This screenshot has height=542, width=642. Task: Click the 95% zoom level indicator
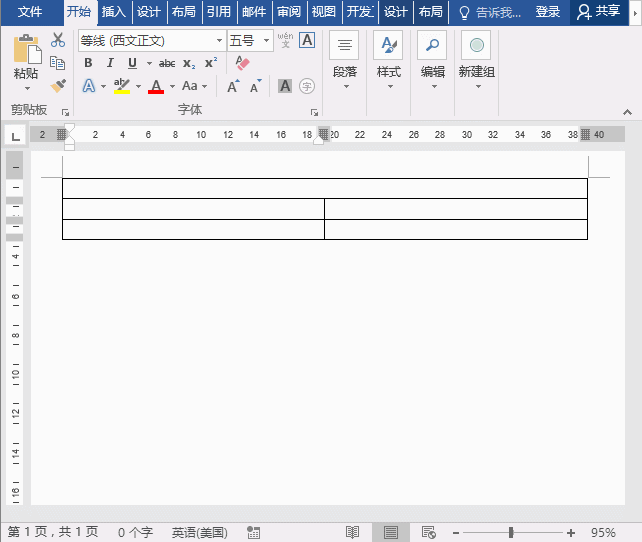603,532
